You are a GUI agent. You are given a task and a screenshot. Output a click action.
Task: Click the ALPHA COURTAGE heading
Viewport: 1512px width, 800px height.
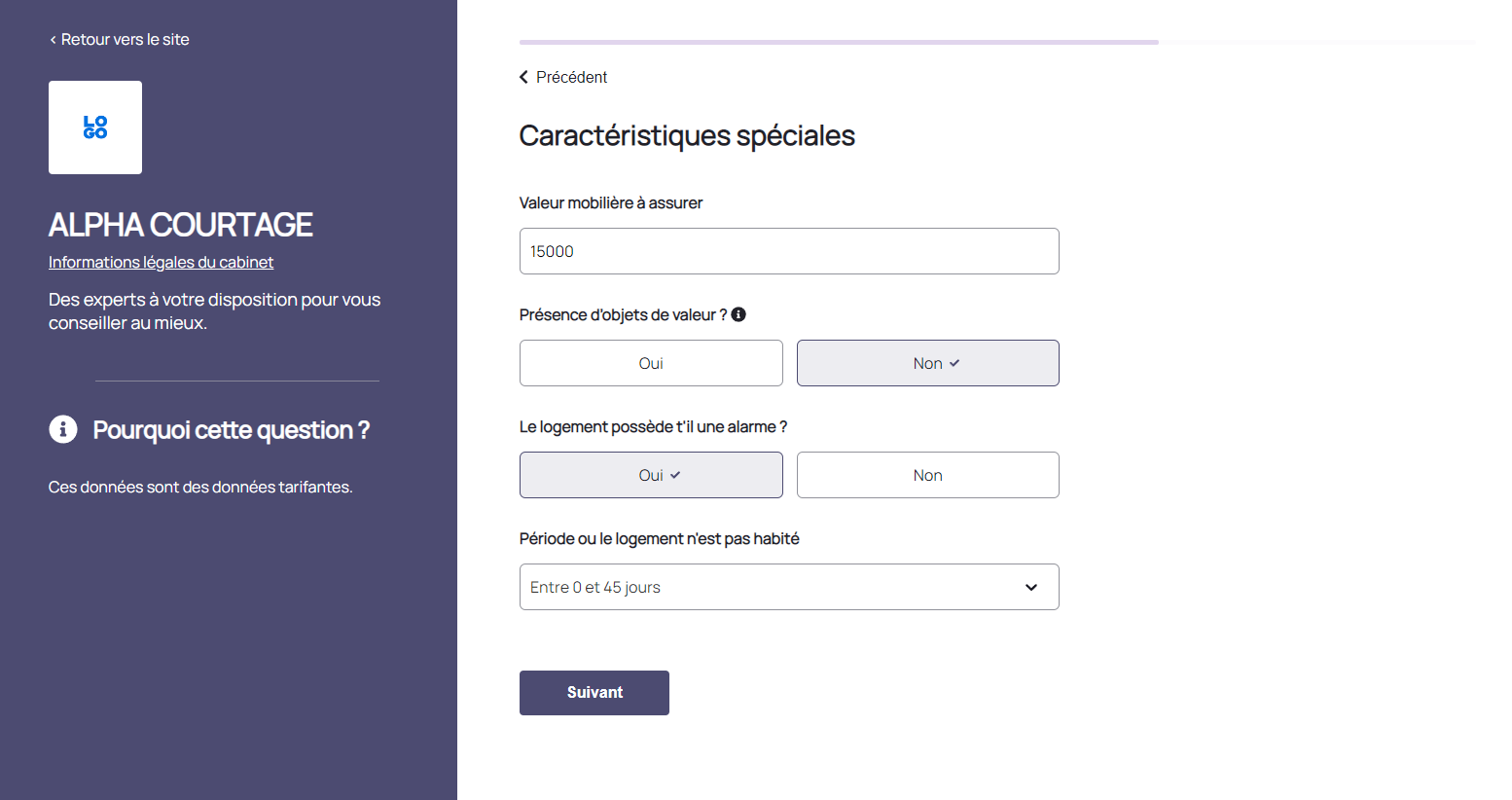[180, 225]
